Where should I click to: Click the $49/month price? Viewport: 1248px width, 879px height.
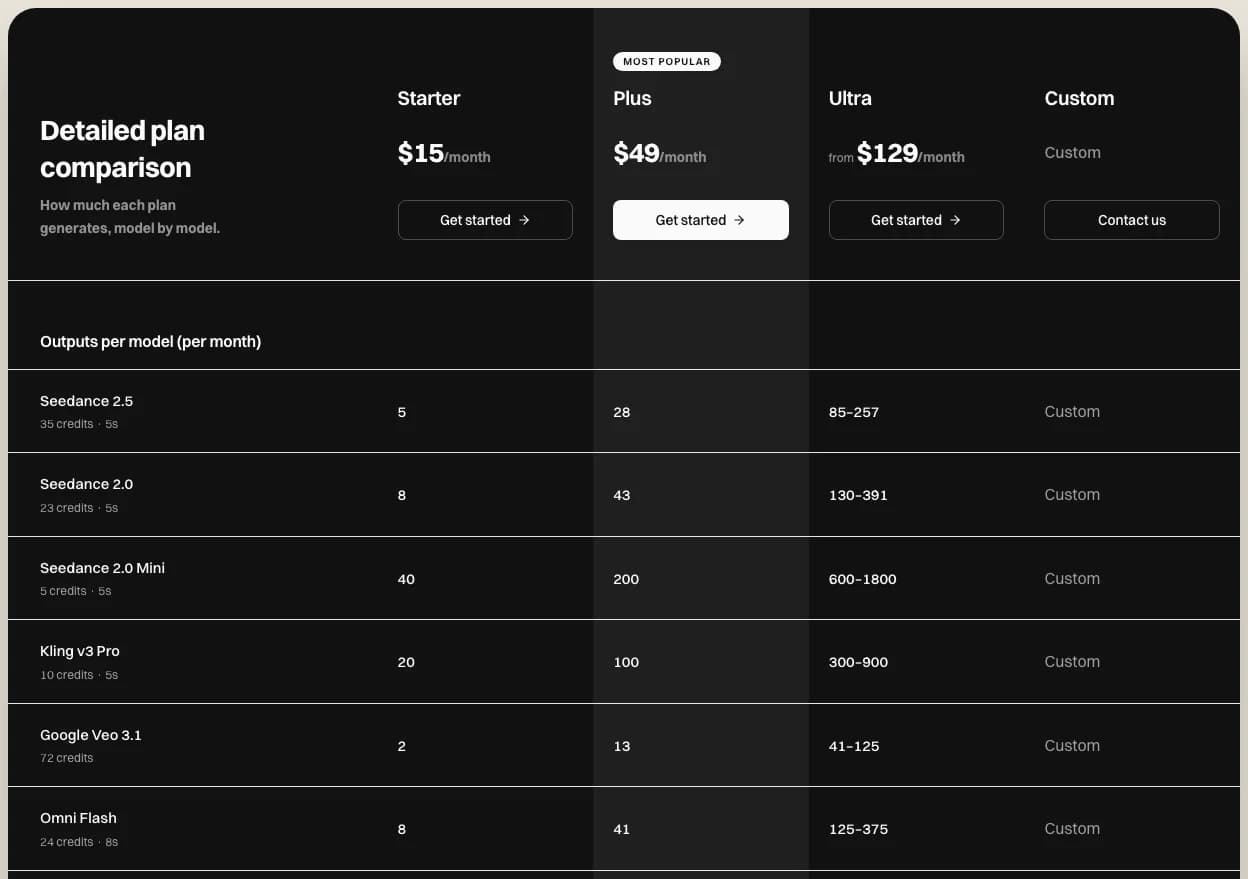660,153
